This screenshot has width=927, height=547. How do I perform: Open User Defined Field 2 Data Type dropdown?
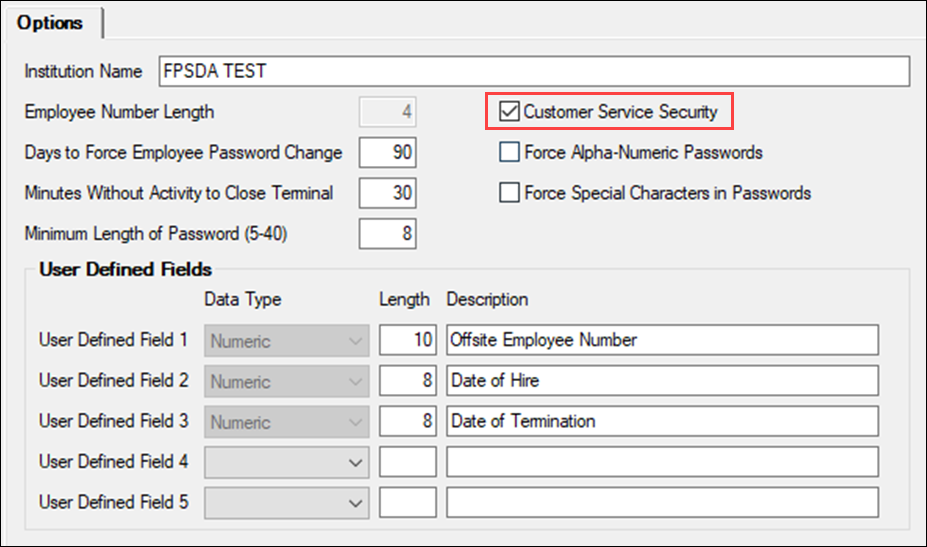click(287, 381)
